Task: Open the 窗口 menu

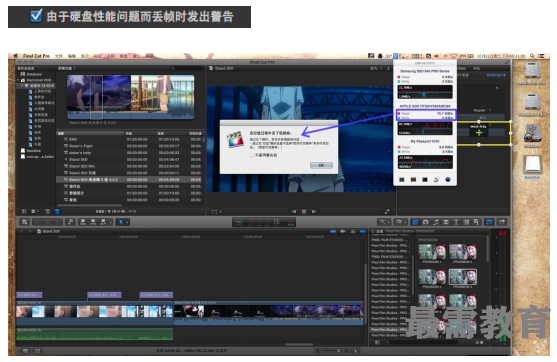Action: click(x=136, y=56)
